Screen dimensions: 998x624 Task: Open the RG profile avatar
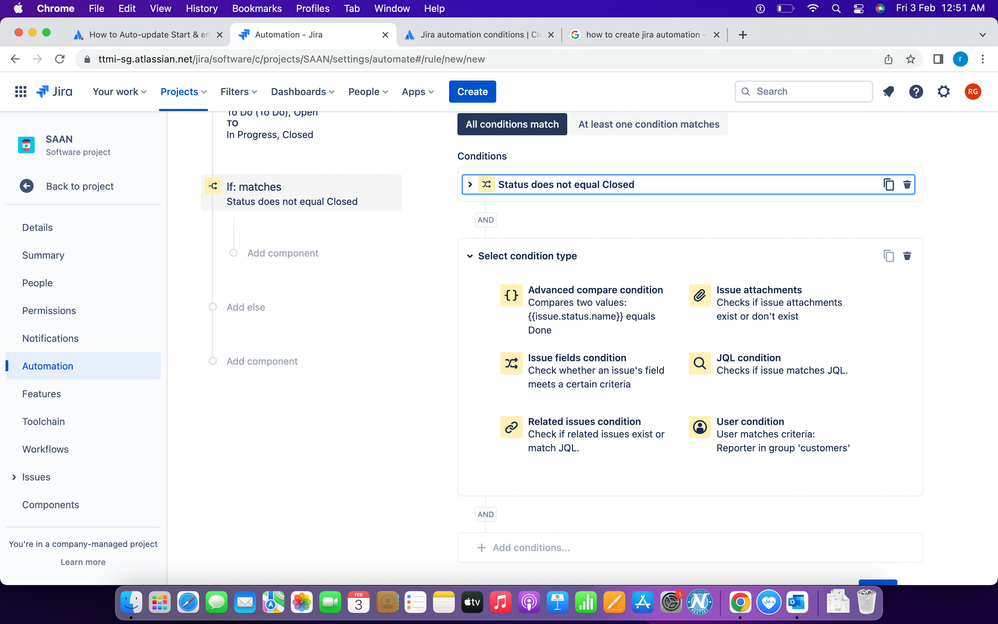tap(973, 92)
